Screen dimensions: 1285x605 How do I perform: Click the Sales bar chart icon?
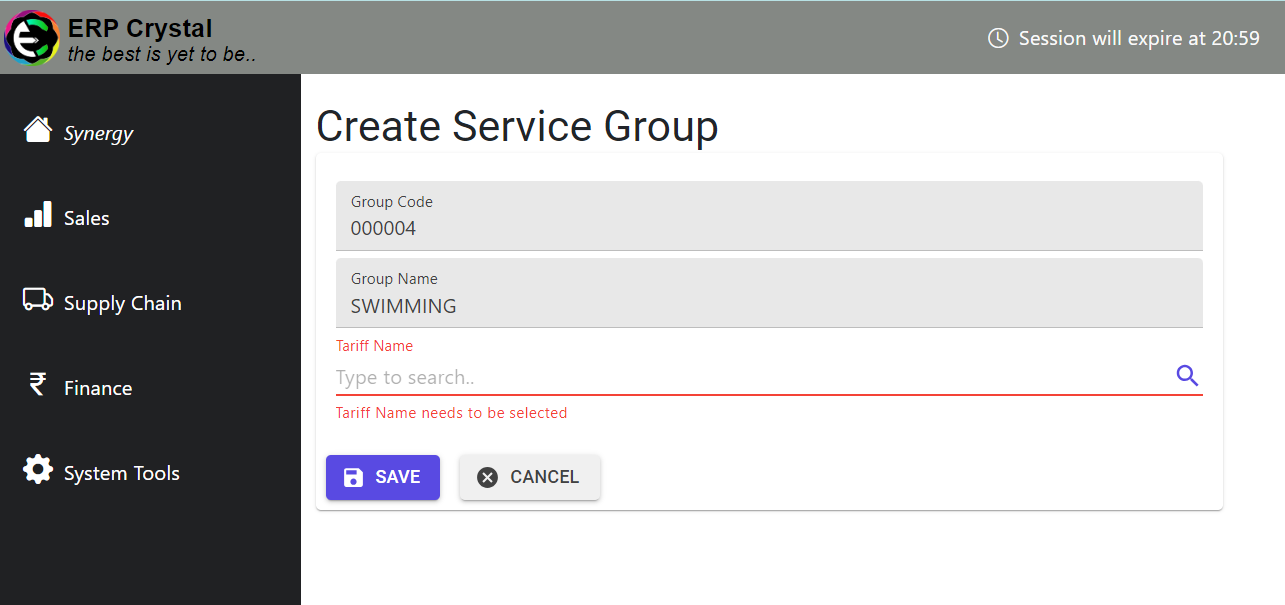coord(37,213)
